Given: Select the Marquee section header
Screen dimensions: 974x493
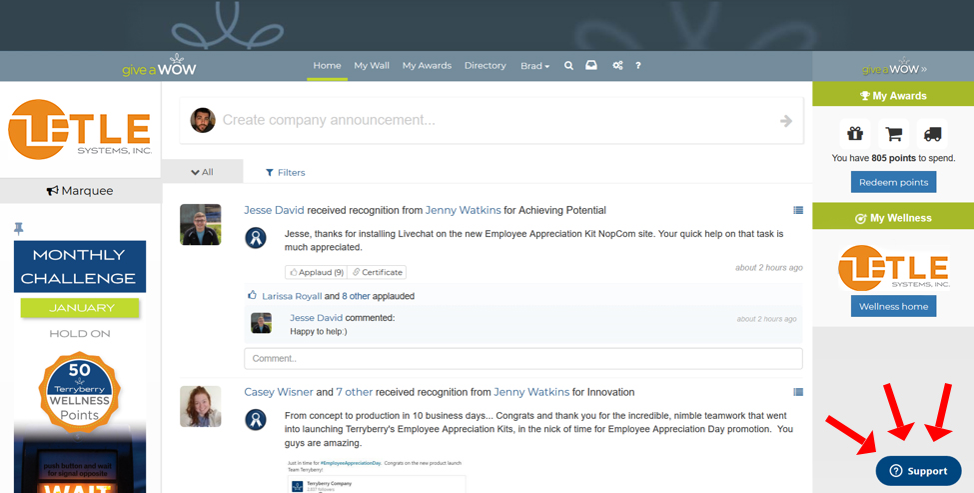Looking at the screenshot, I should click(80, 191).
